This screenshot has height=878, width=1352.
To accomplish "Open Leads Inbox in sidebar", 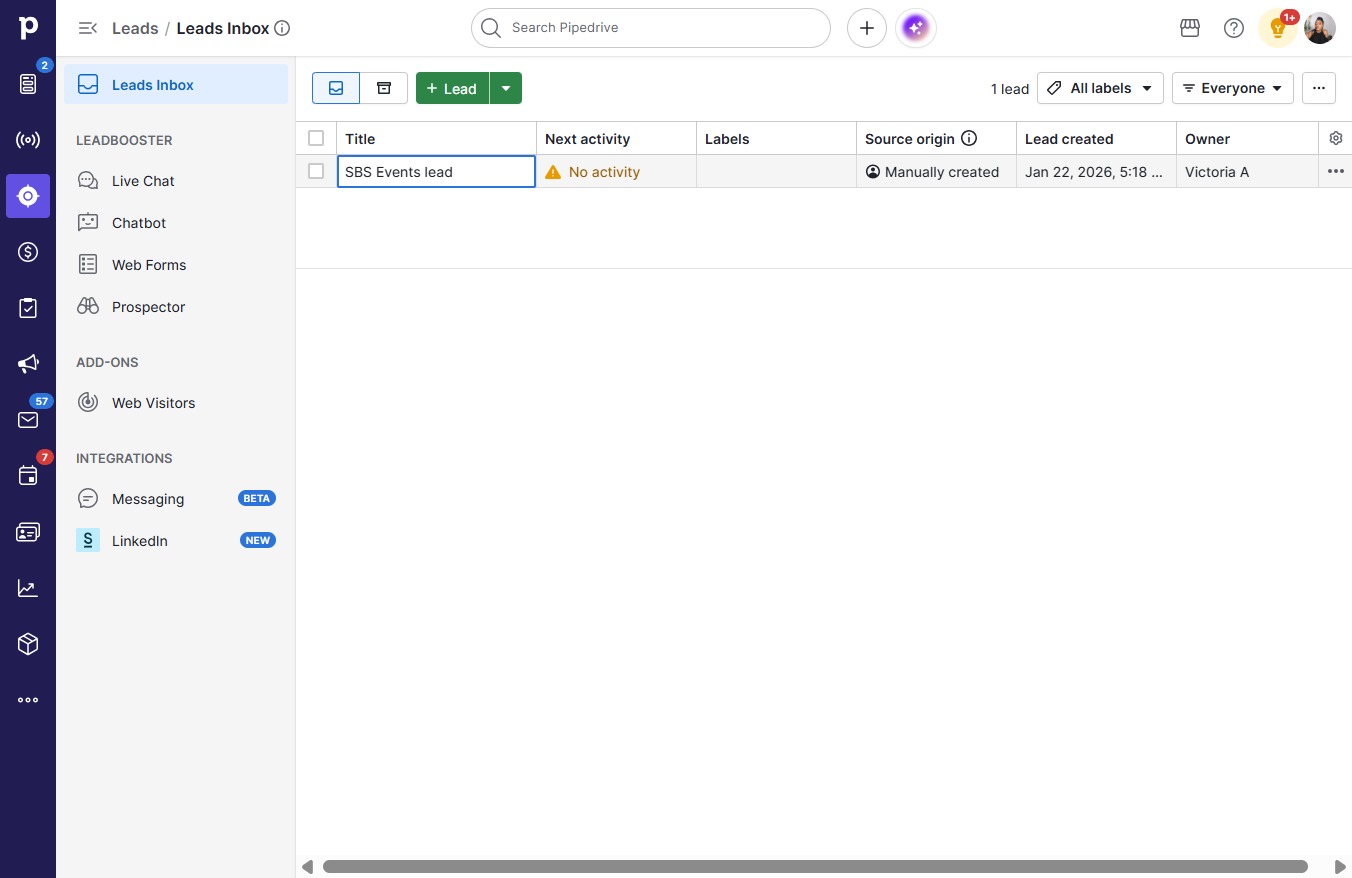I will pos(176,85).
